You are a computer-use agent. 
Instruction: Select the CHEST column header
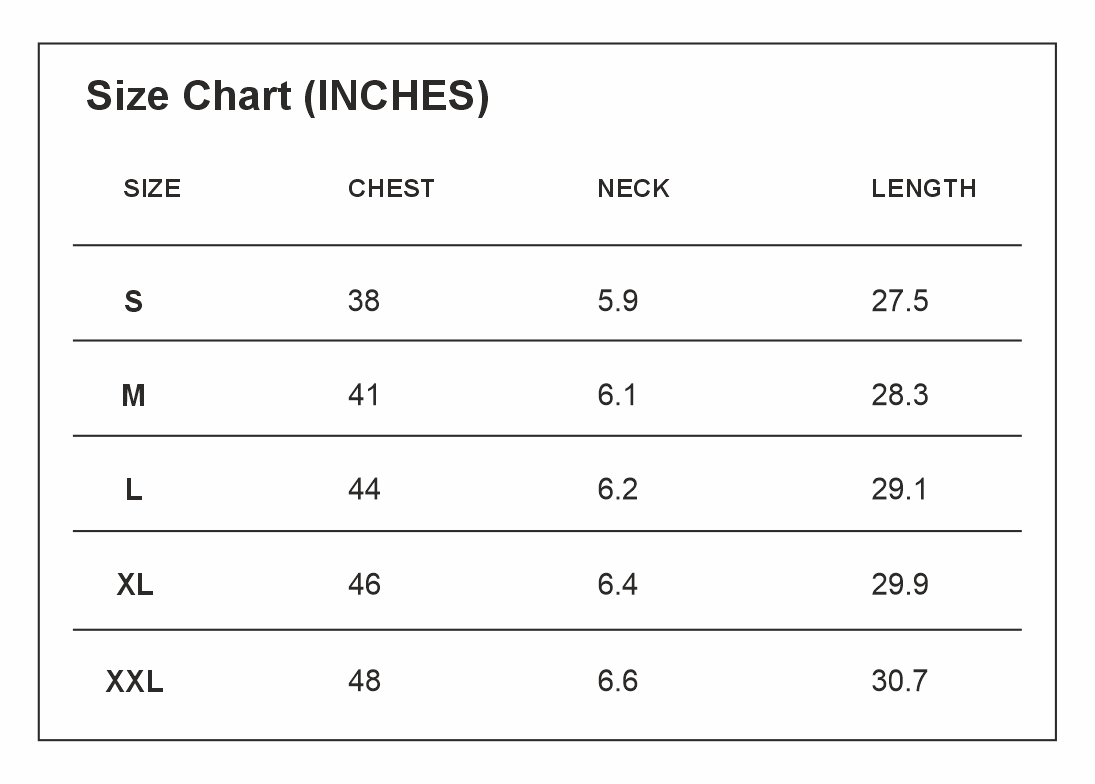pos(391,188)
